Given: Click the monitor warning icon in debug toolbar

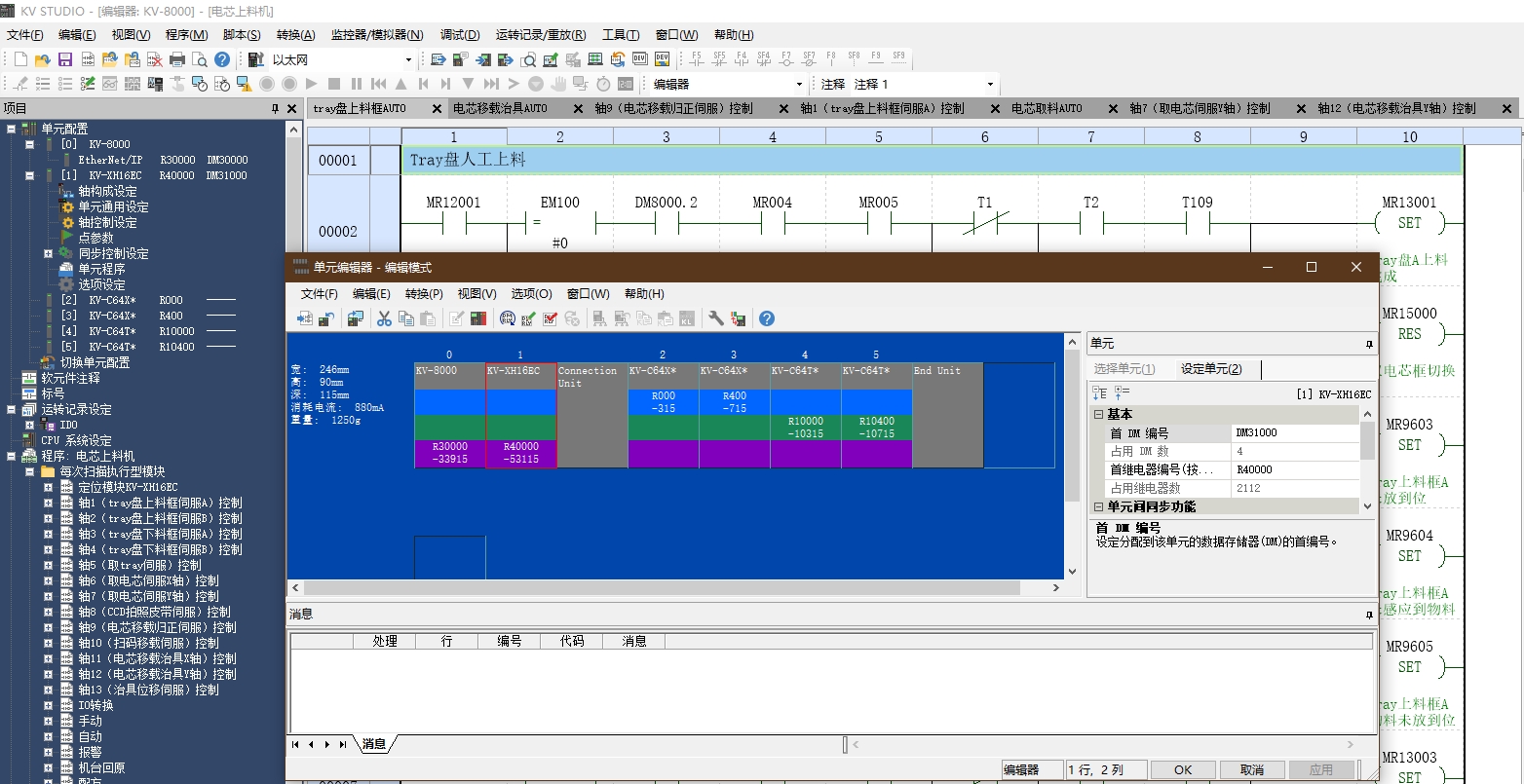Looking at the screenshot, I should [x=245, y=84].
